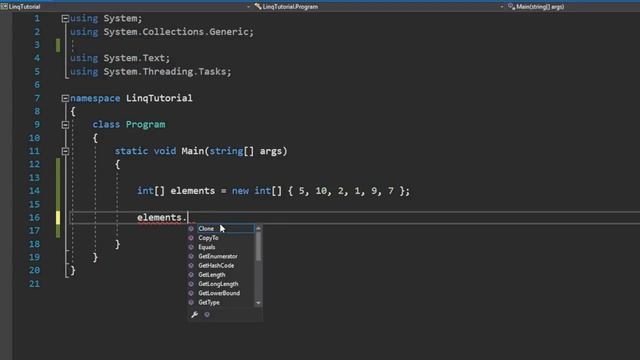Click the 'Program' class name on line 9
The image size is (640, 360).
click(145, 124)
